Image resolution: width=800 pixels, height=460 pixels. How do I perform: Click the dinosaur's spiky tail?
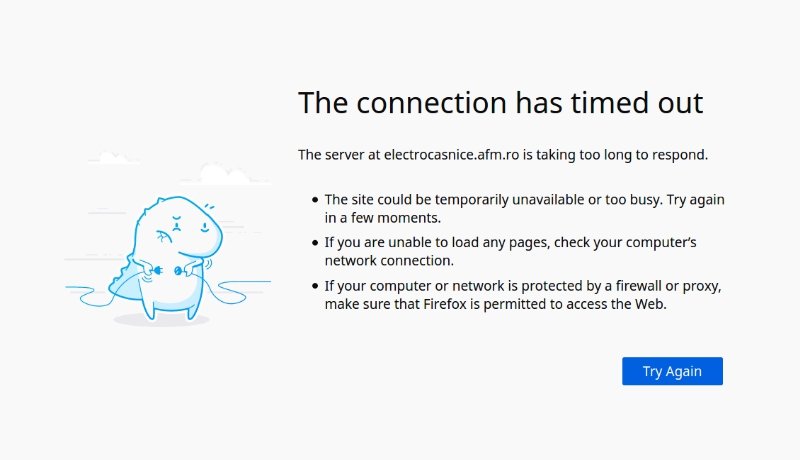122,280
